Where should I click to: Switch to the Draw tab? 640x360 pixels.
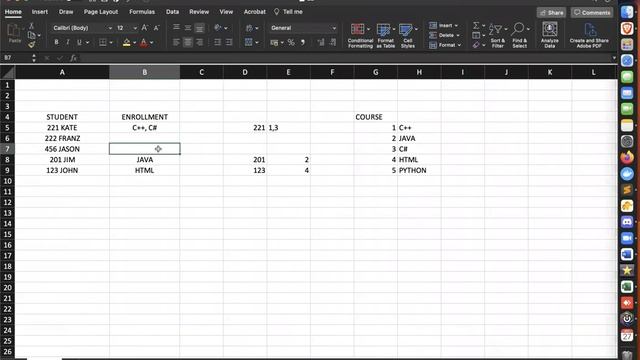pos(66,12)
